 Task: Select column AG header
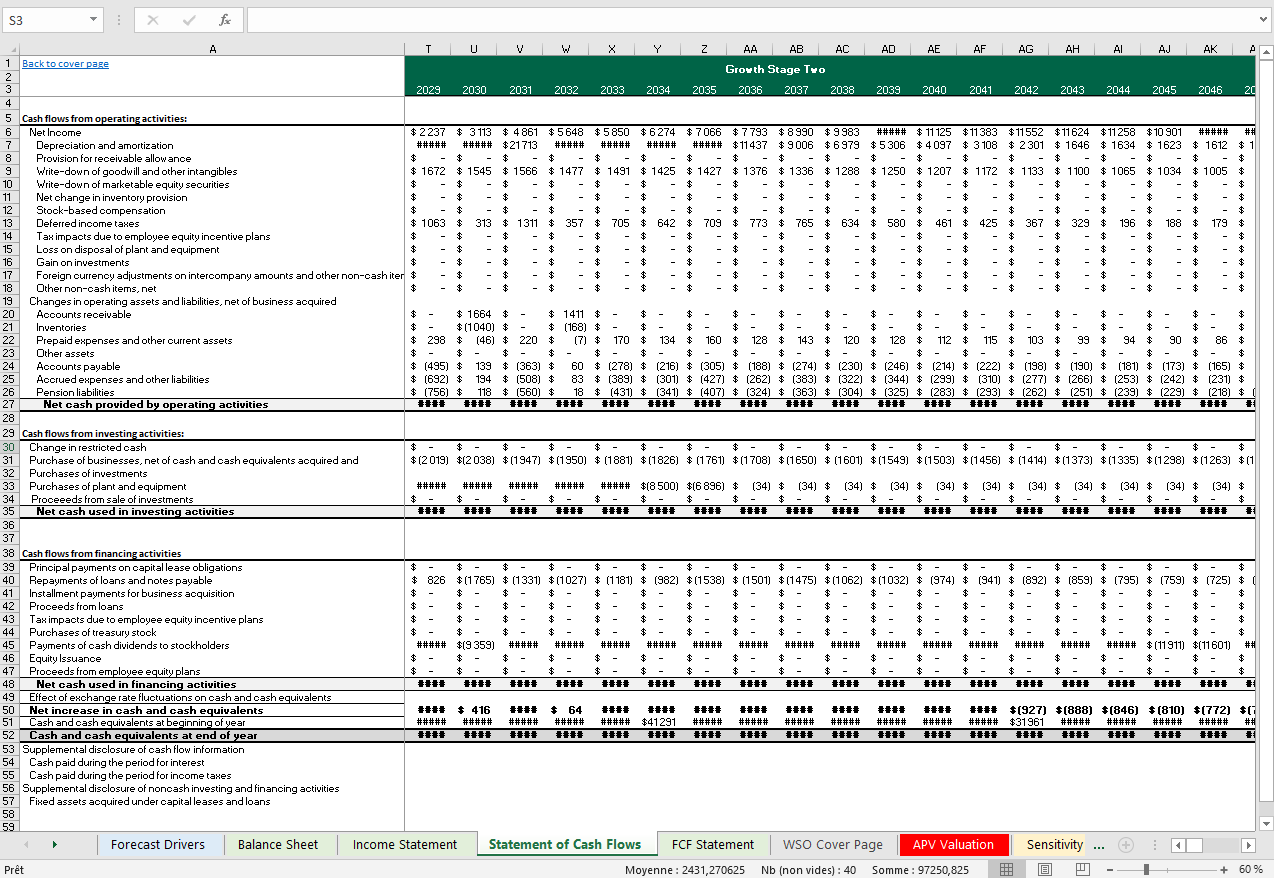pos(1026,49)
